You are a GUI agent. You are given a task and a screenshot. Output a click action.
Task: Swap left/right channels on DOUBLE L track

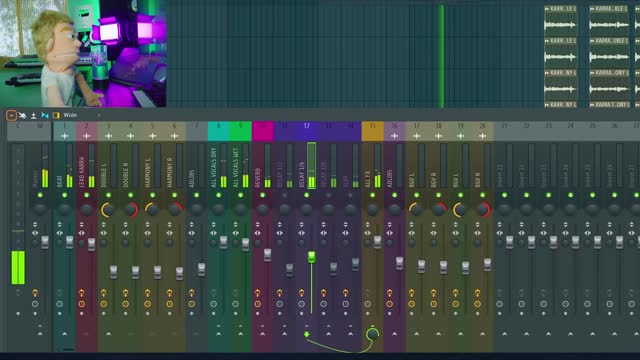pos(104,233)
